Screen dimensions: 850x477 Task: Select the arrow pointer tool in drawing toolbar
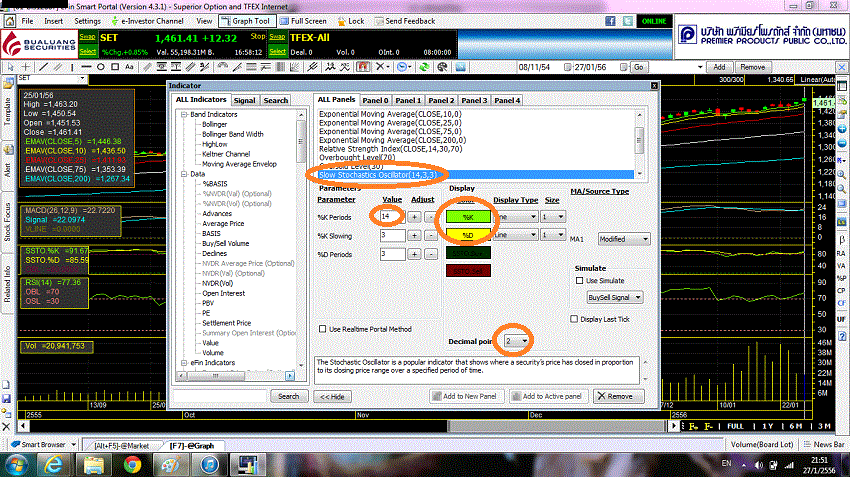coord(10,67)
